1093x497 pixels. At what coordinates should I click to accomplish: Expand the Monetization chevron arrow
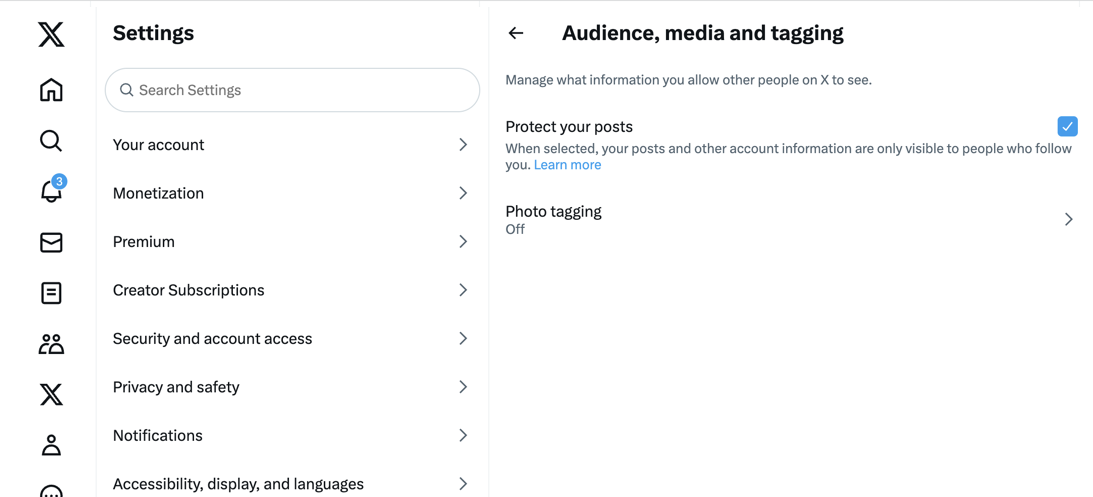[463, 193]
